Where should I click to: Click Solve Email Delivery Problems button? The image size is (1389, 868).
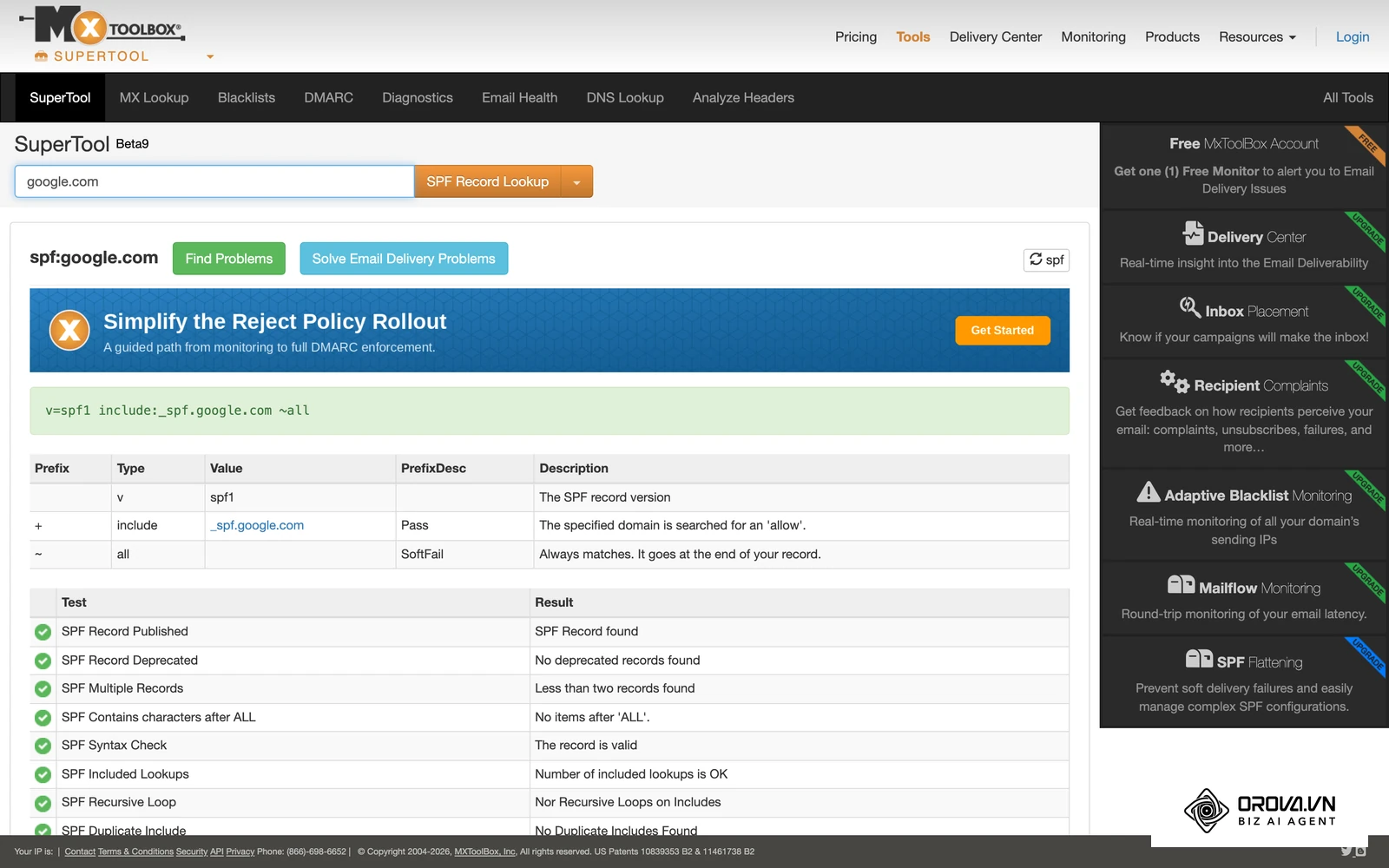[x=404, y=259]
